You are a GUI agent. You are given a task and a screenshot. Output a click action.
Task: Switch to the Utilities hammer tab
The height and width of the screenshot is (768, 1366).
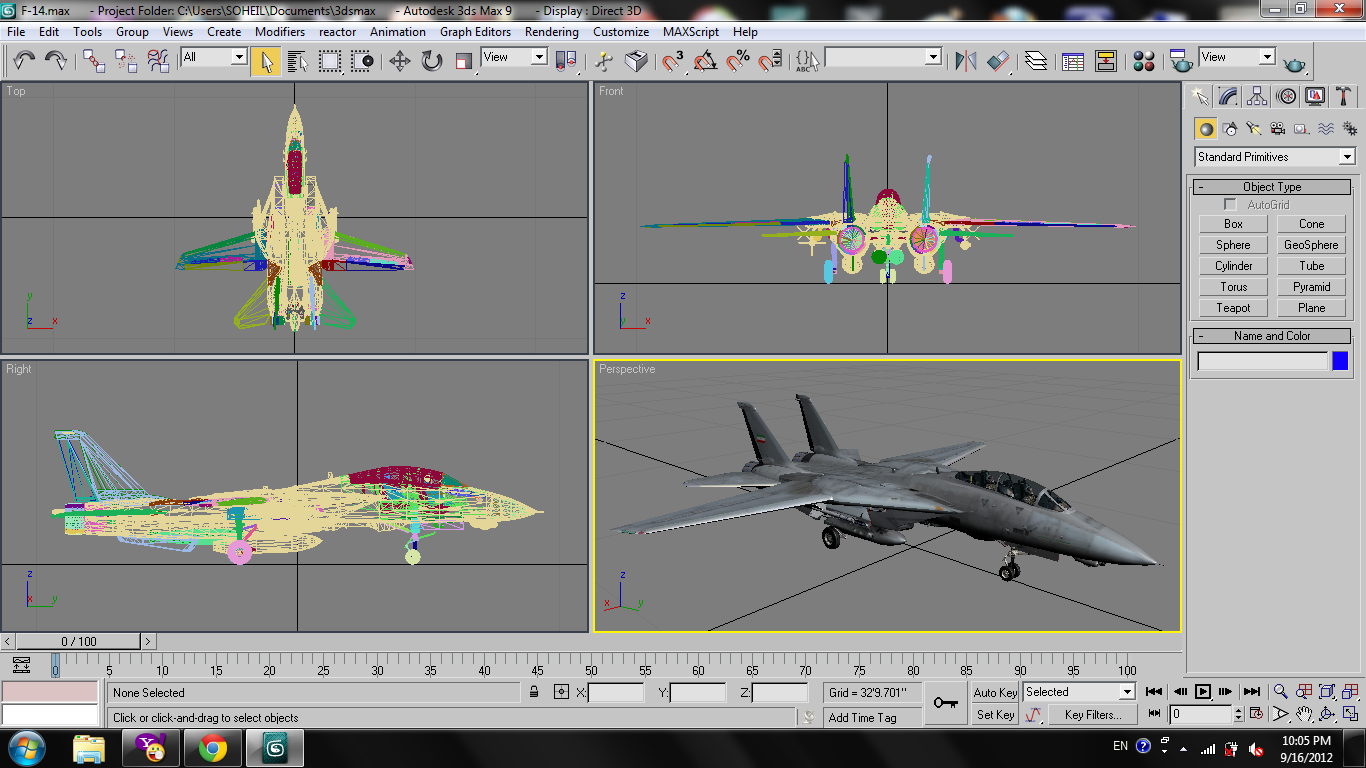(x=1344, y=96)
